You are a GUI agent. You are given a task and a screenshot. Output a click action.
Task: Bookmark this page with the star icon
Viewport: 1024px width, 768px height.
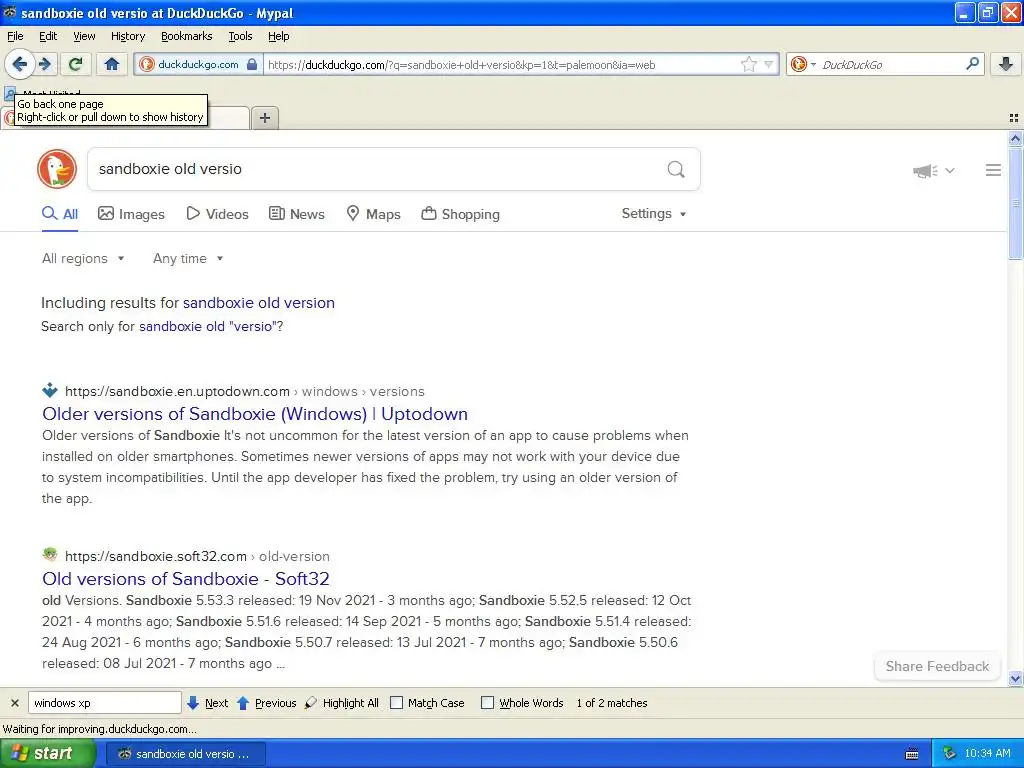748,64
